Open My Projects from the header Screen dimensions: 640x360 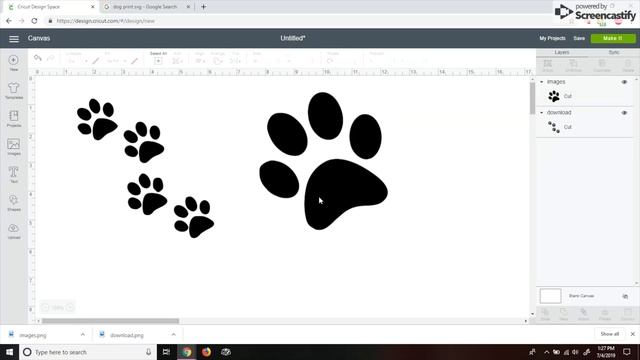coord(552,38)
